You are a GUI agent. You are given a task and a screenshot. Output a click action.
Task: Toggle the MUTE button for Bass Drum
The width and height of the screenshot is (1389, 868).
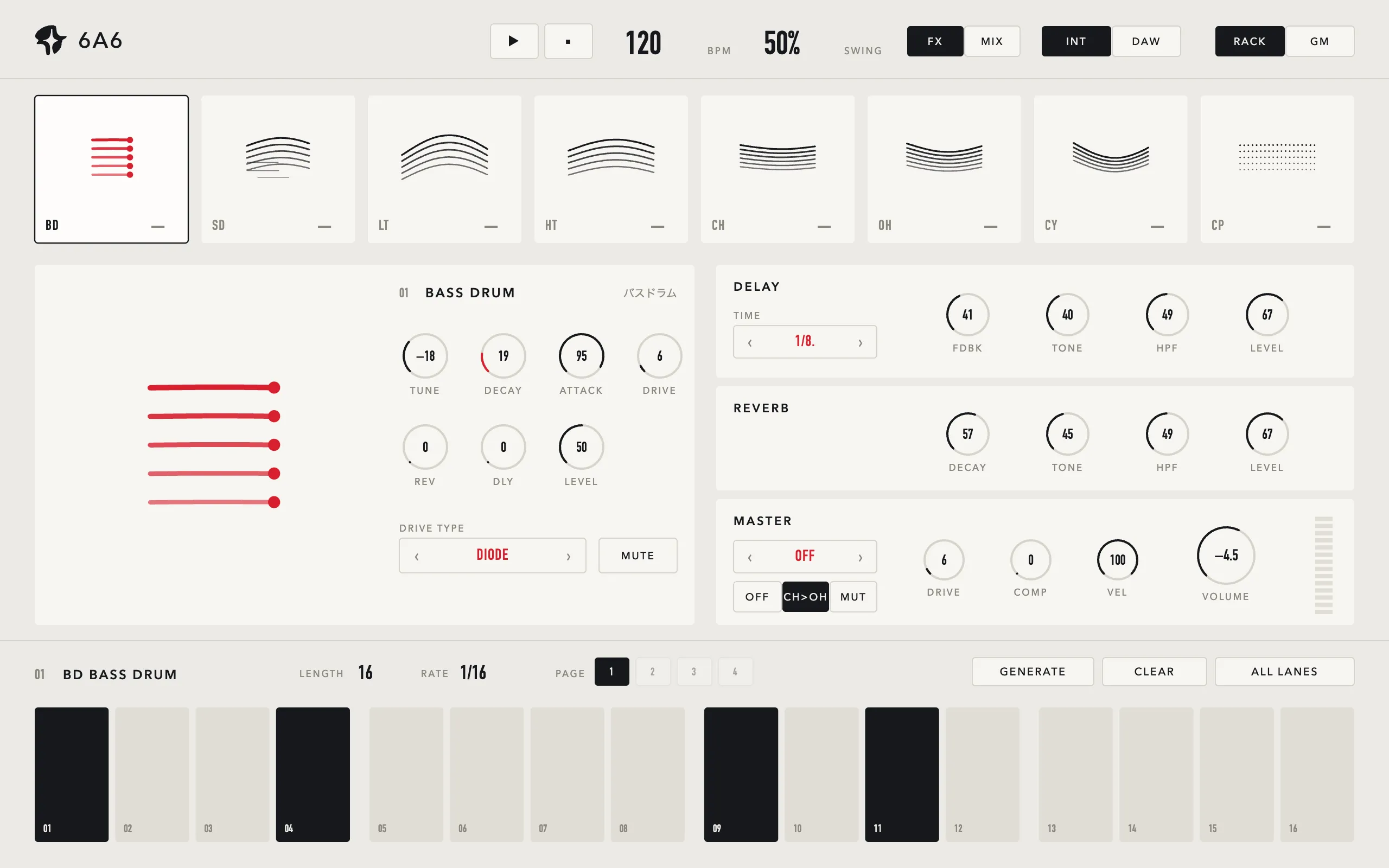[638, 556]
